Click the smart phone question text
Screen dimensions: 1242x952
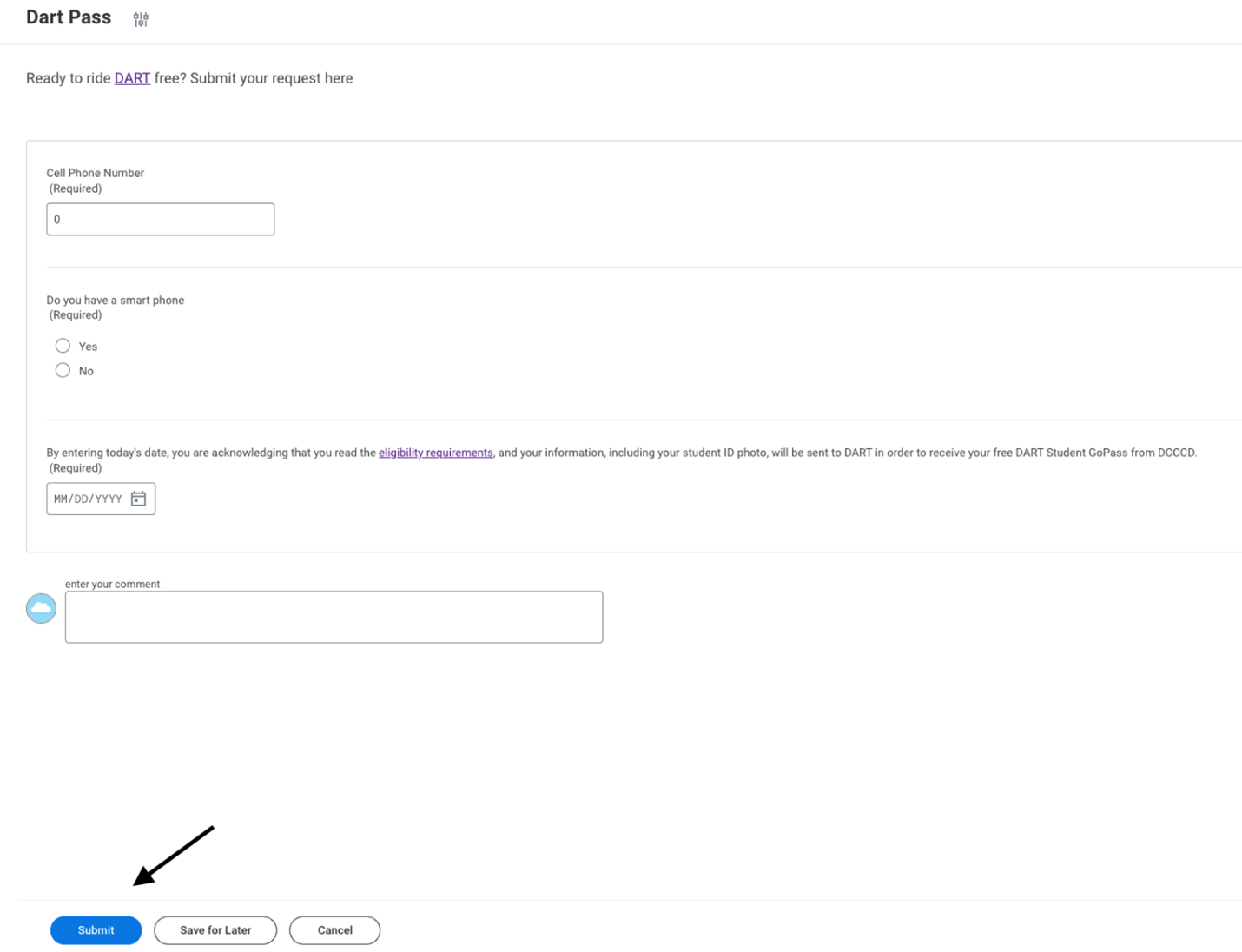[x=115, y=300]
